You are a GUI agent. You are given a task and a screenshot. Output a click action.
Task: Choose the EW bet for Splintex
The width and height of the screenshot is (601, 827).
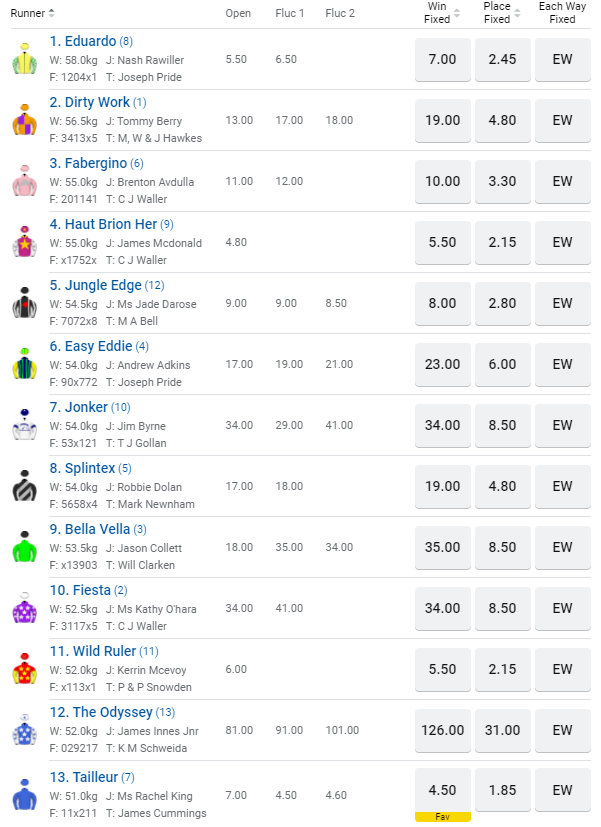point(562,487)
